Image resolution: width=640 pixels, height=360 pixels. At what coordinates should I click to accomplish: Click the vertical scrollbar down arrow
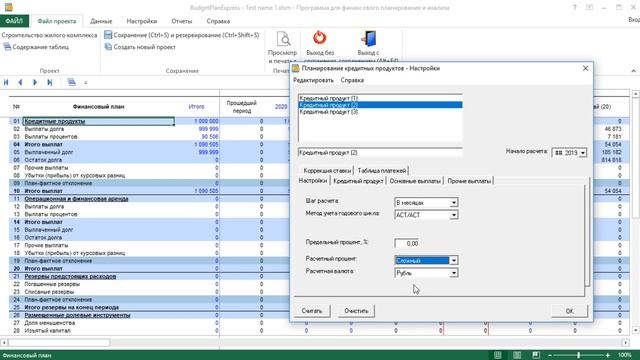click(636, 330)
